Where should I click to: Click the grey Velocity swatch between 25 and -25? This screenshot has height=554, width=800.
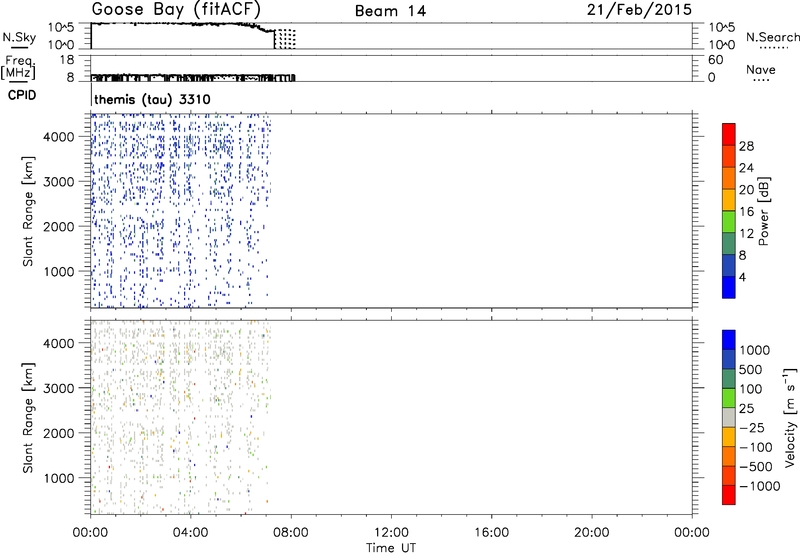click(729, 417)
